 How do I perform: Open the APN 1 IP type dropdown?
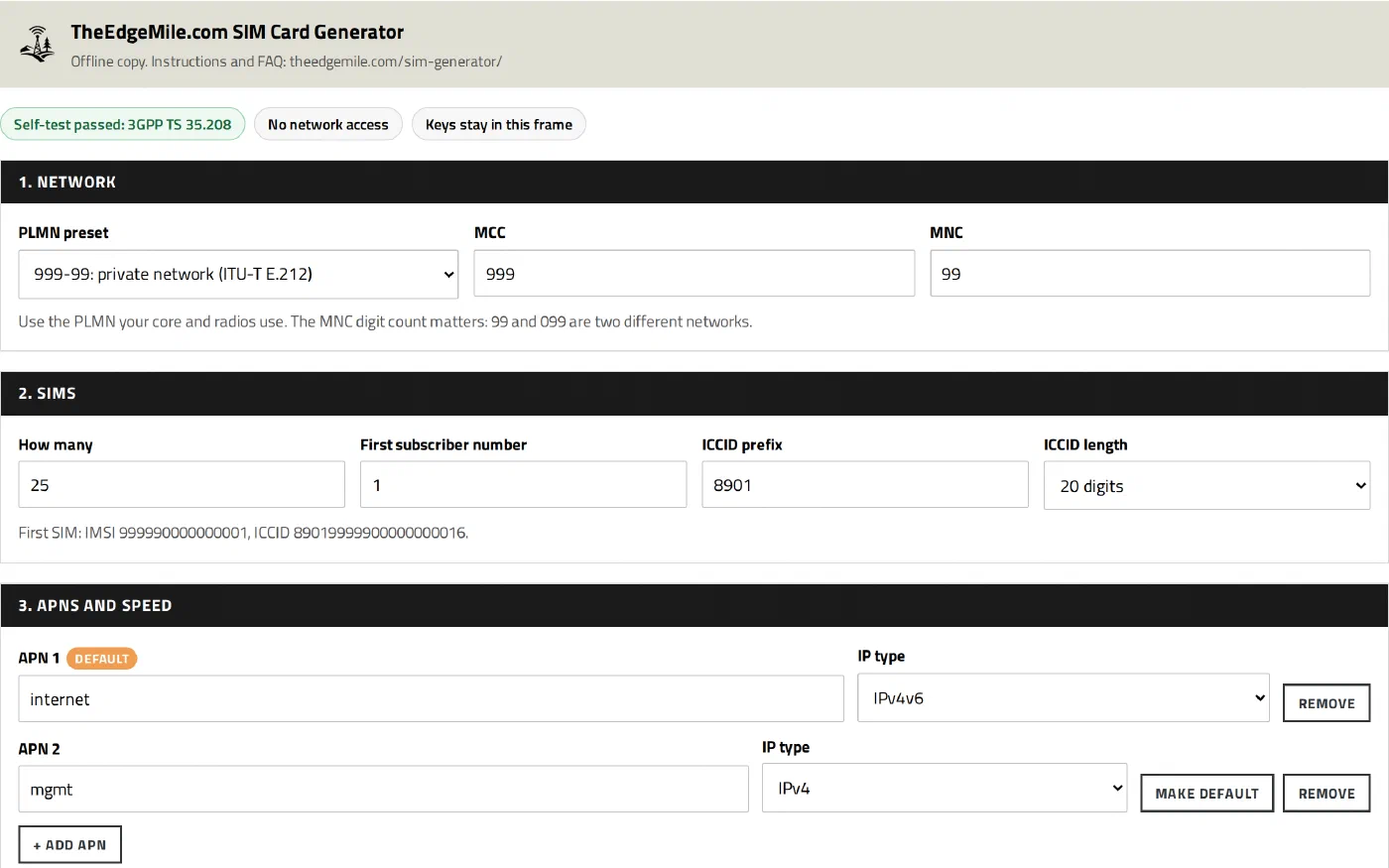[x=1064, y=697]
